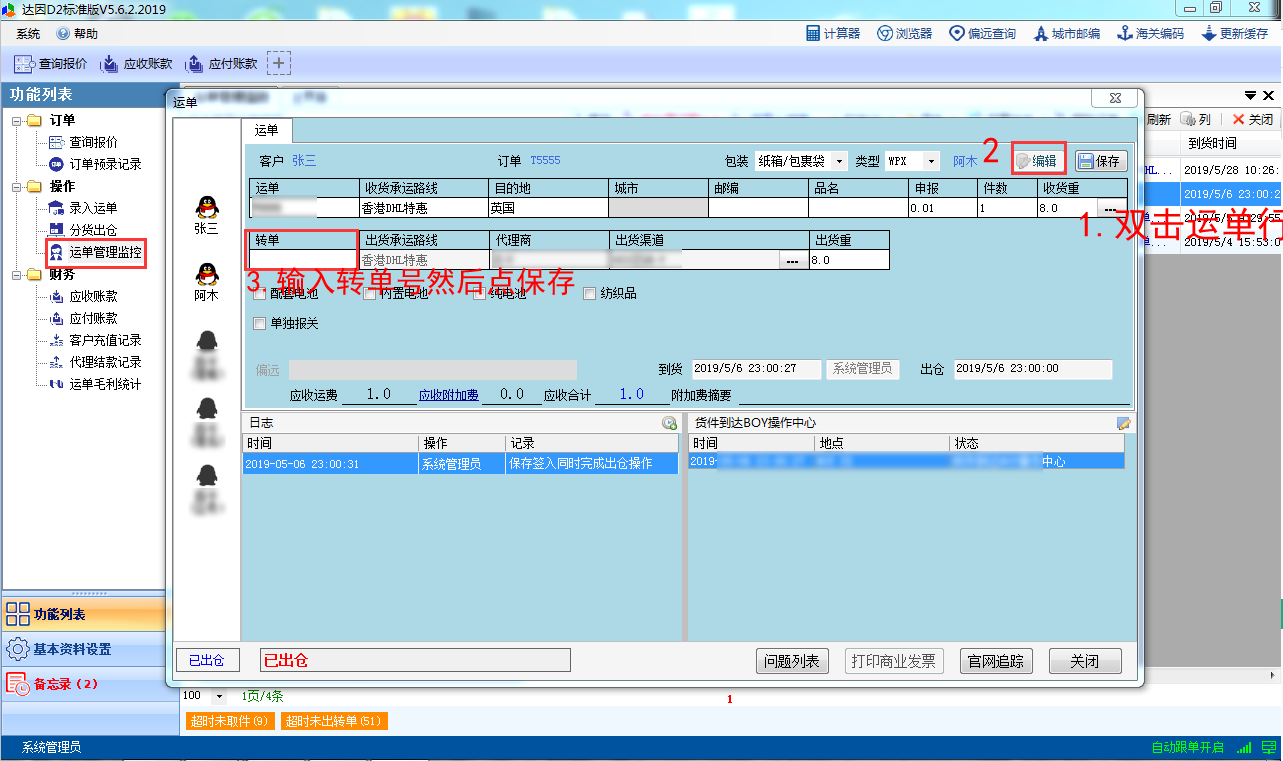Screen dimensions: 1283x761
Task: Collapse the 财务 tree folder
Action: (x=17, y=274)
